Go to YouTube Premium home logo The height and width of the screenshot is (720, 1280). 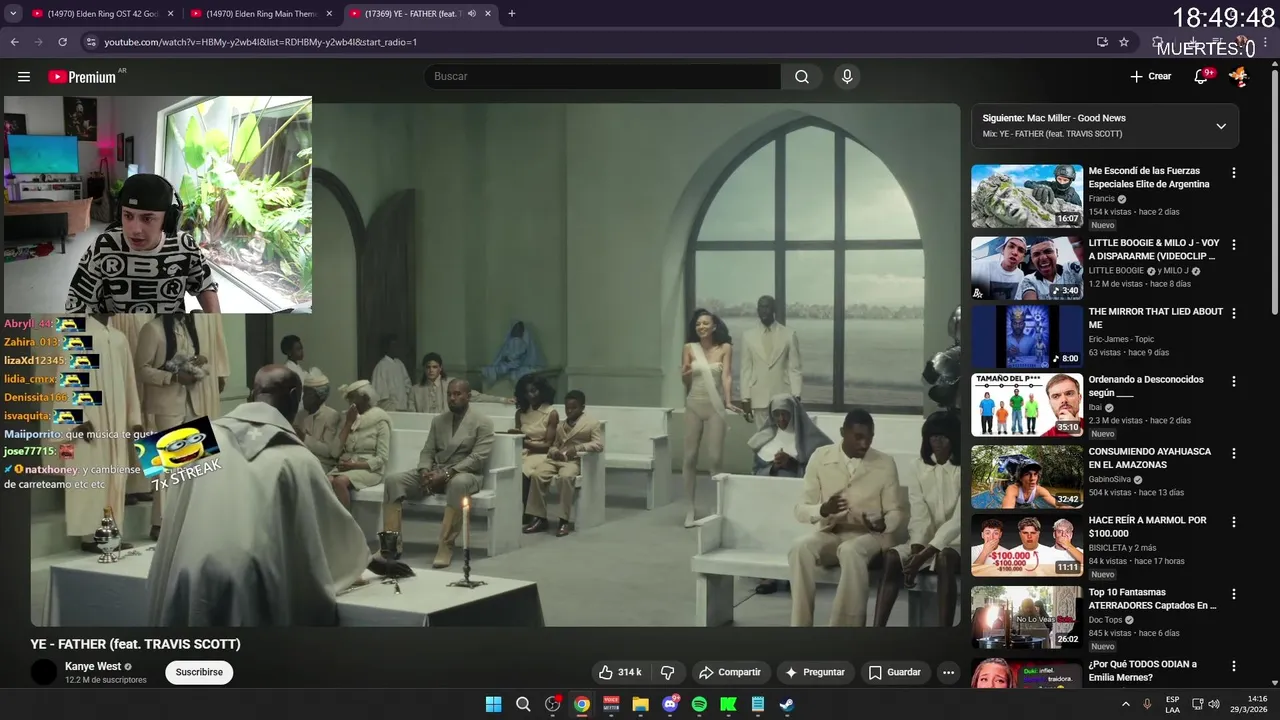pyautogui.click(x=82, y=77)
